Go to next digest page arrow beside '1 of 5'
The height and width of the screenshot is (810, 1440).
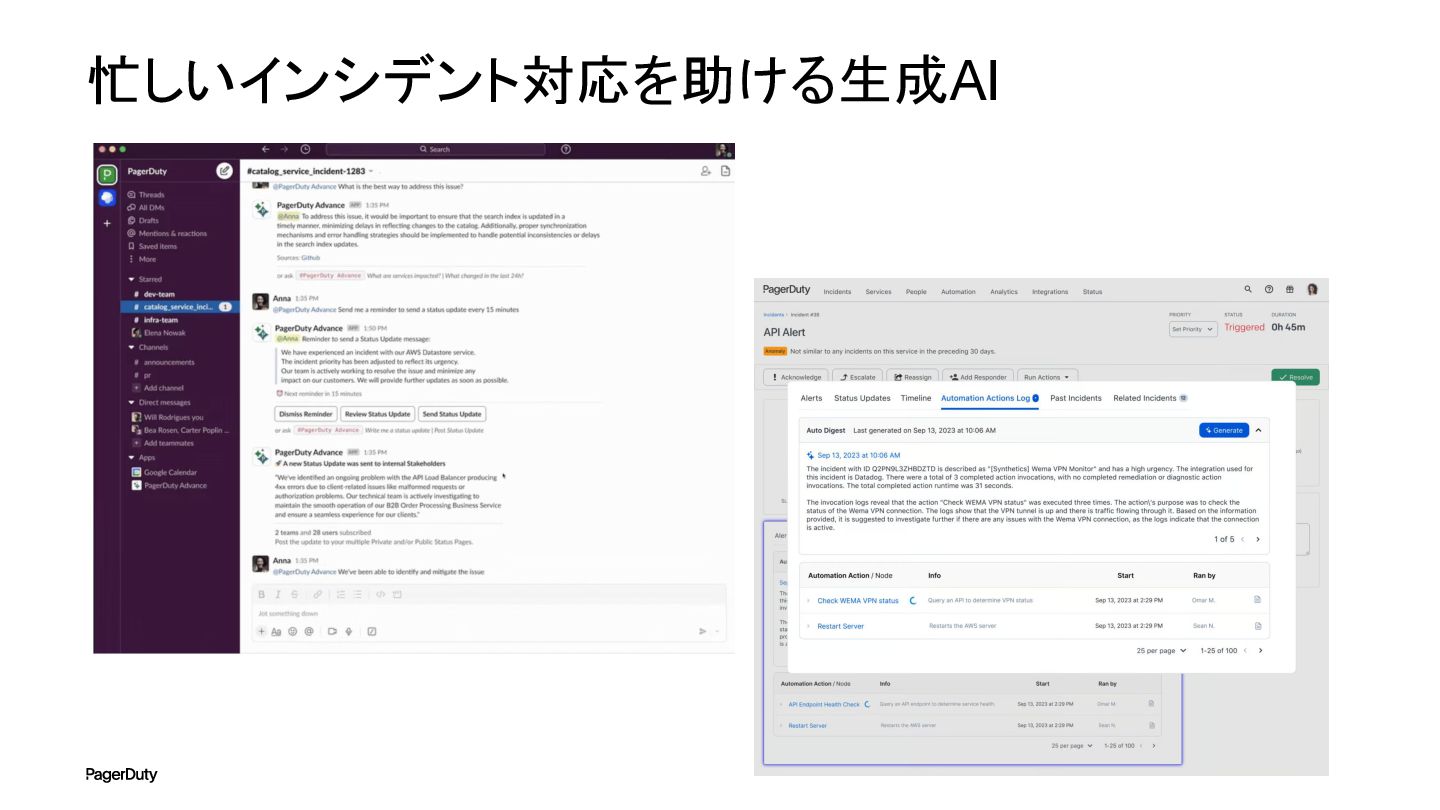pos(1258,539)
